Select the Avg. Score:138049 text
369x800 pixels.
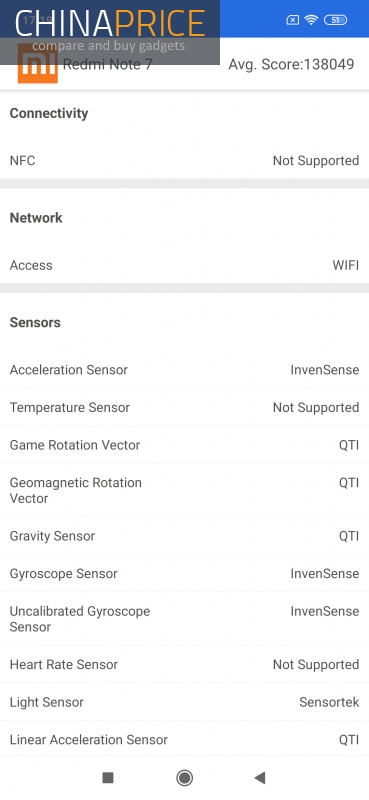(291, 64)
